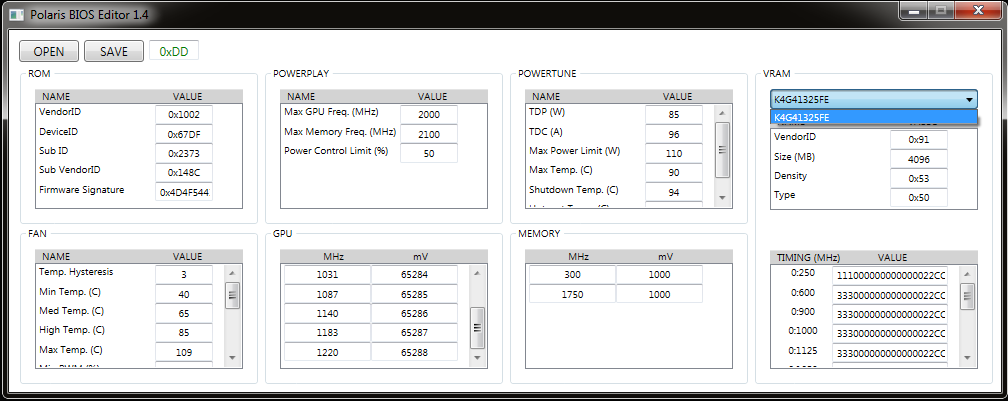Click the OPEN button

coord(49,51)
